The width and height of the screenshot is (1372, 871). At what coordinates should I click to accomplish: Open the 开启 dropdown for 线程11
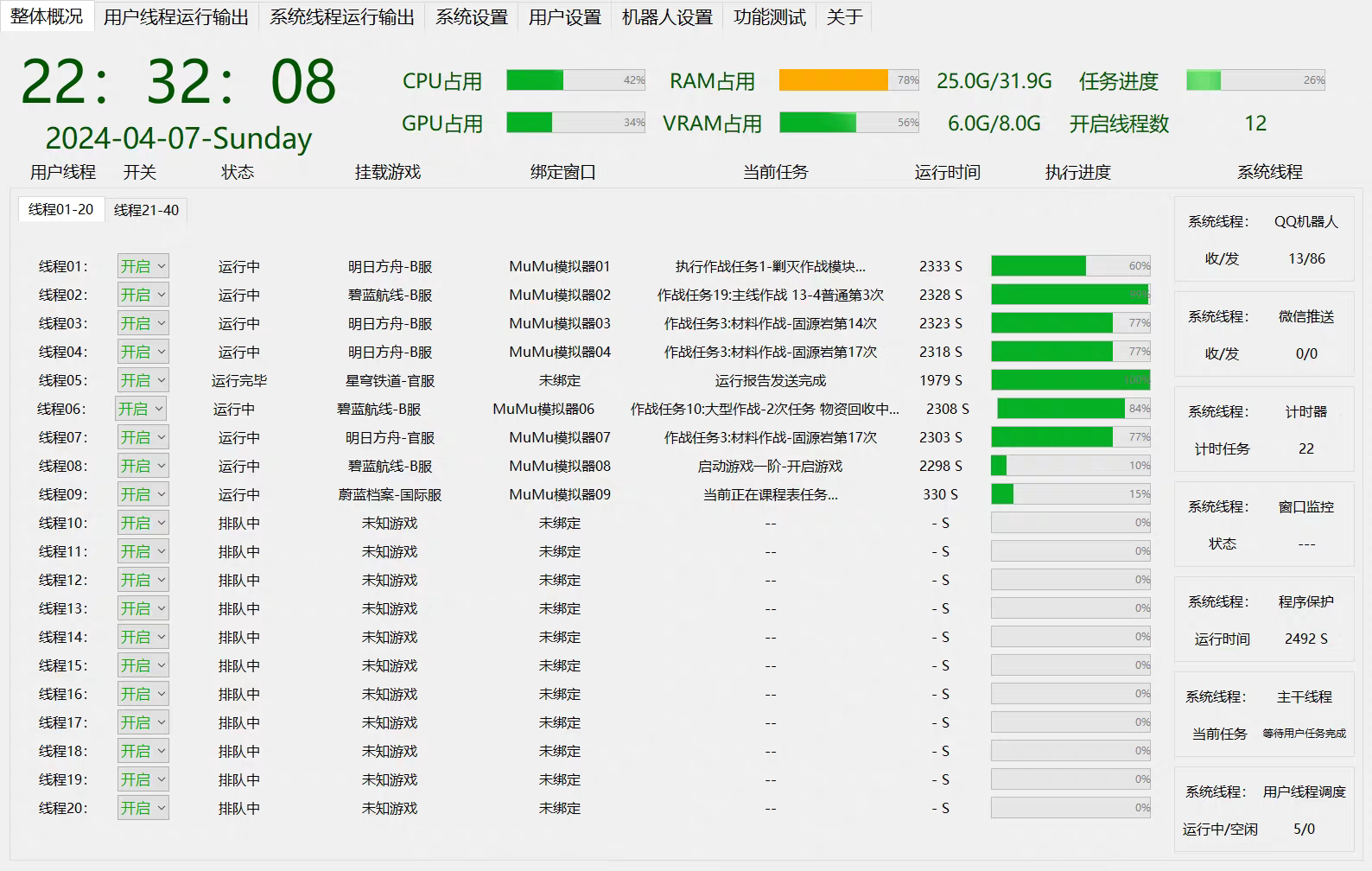click(x=143, y=551)
